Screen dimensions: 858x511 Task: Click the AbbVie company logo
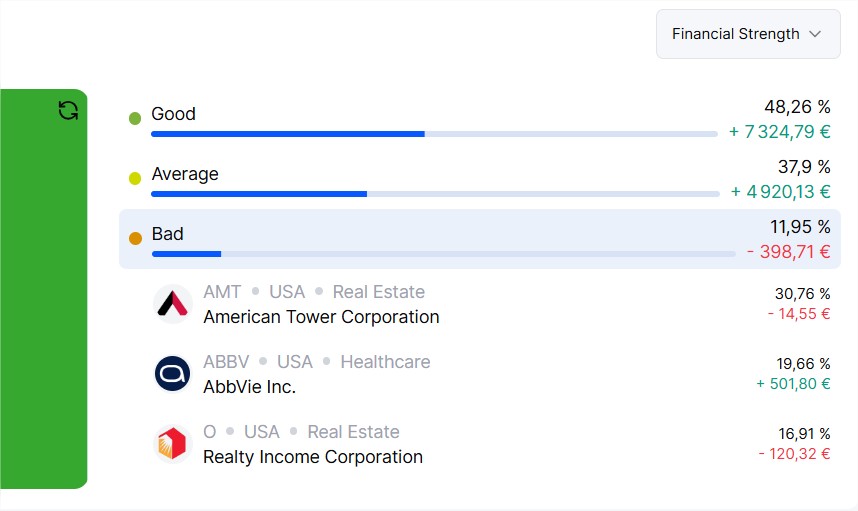click(172, 374)
